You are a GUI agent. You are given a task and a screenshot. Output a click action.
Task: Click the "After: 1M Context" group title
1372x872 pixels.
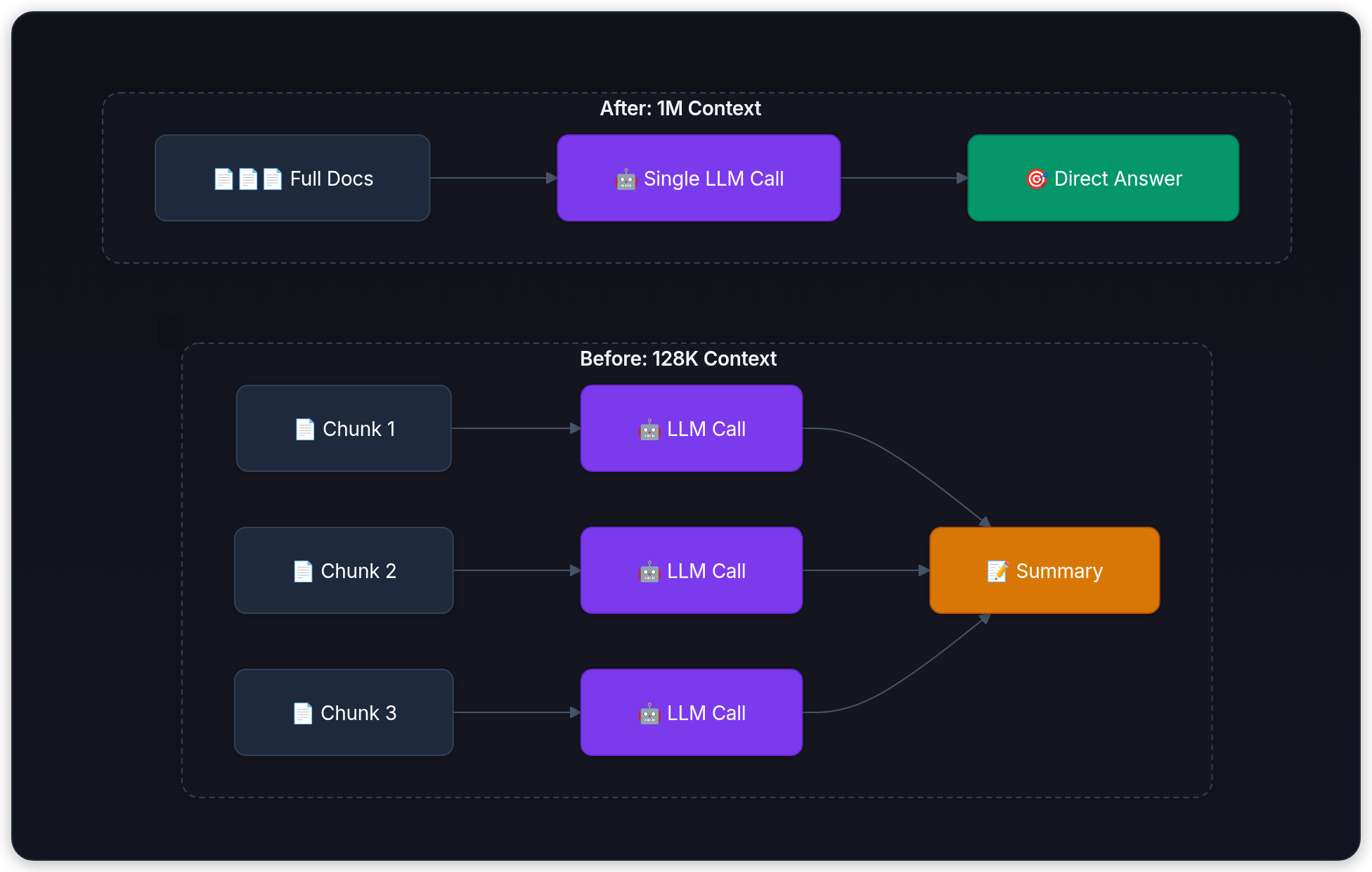click(x=680, y=108)
